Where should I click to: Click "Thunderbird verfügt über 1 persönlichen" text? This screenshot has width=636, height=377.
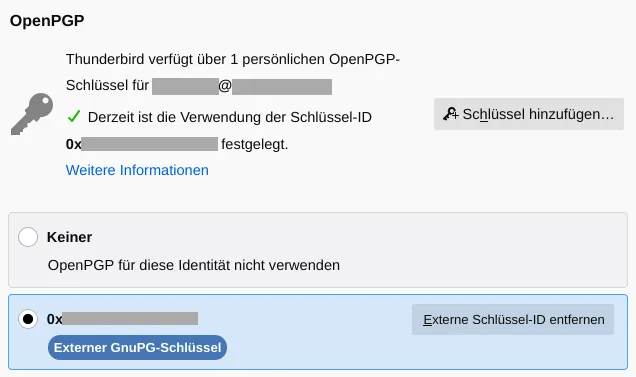pyautogui.click(x=196, y=59)
